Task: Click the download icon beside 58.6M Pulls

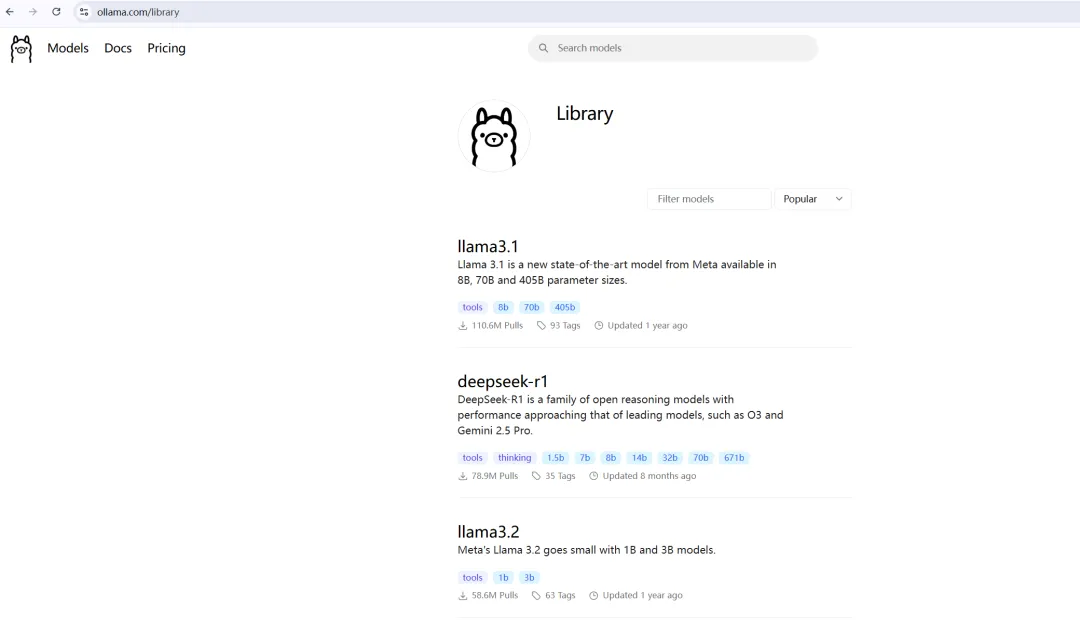Action: (463, 596)
